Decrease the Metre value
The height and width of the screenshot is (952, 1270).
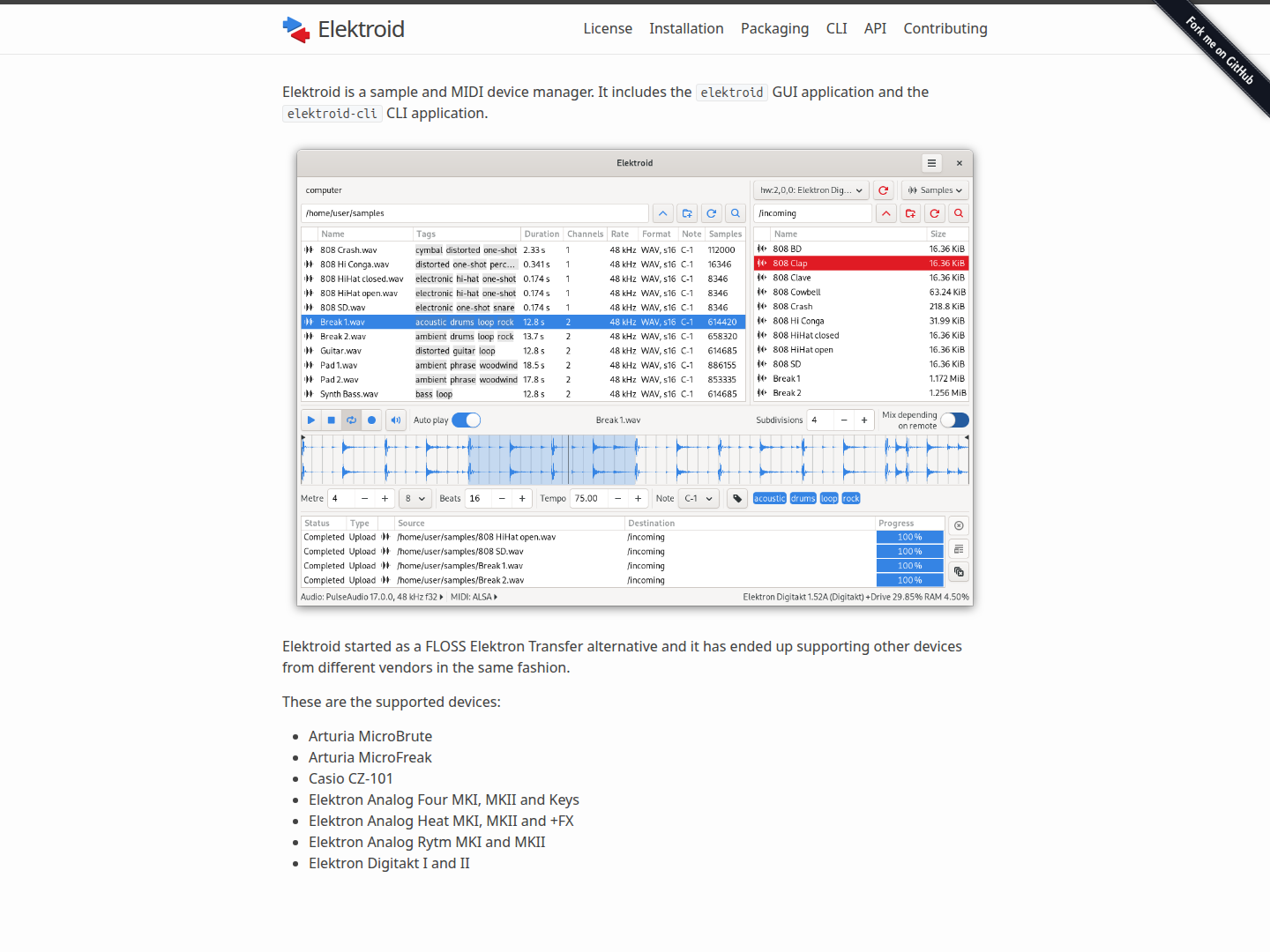coord(364,499)
